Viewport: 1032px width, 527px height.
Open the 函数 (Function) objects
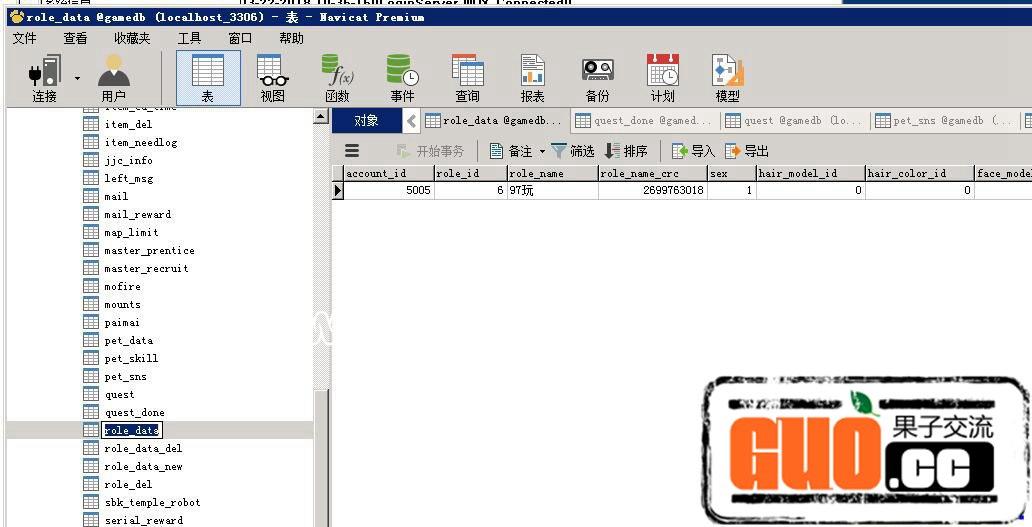point(337,78)
